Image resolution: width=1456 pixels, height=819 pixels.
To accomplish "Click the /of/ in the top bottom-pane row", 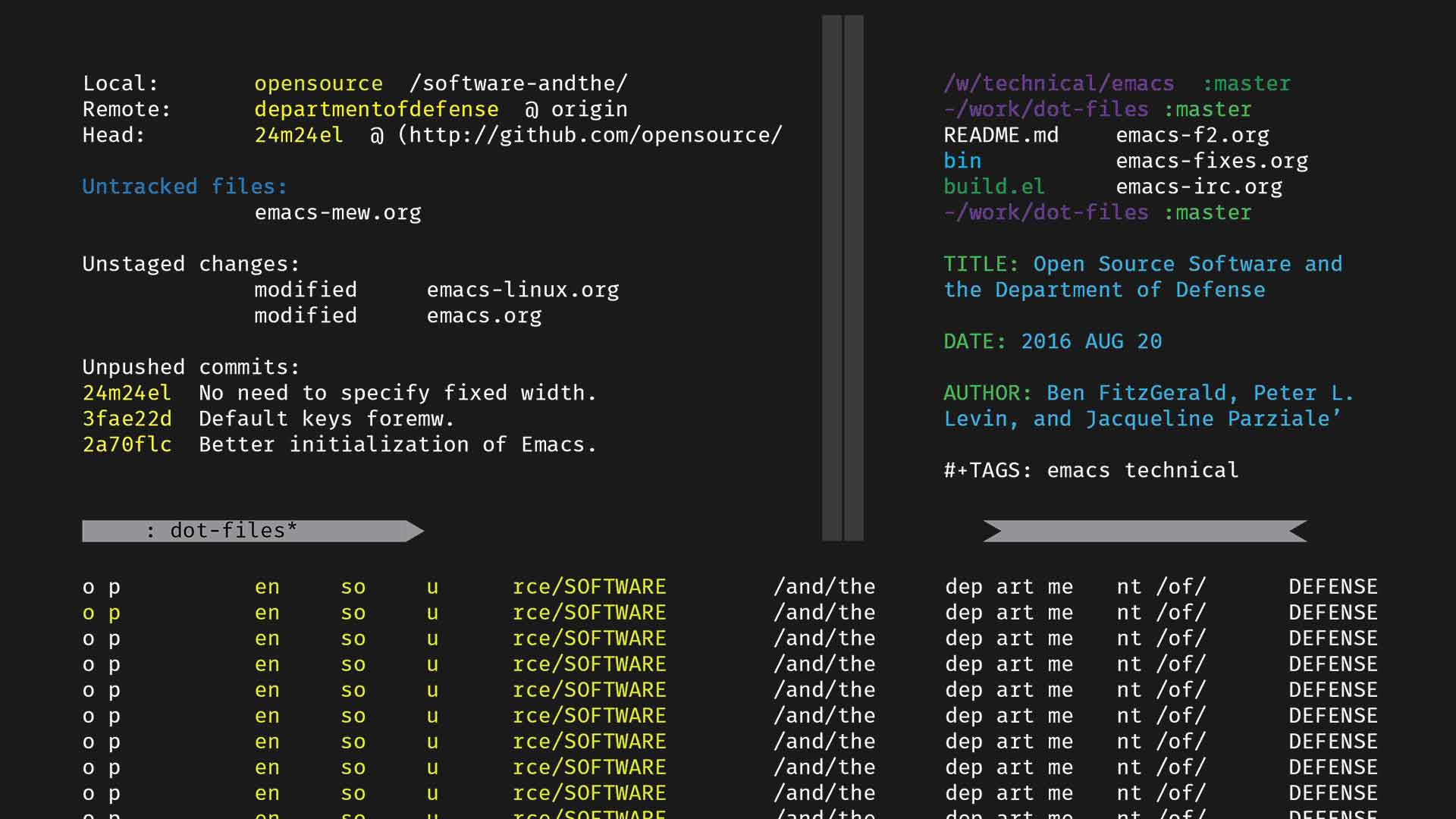I will (x=1181, y=587).
